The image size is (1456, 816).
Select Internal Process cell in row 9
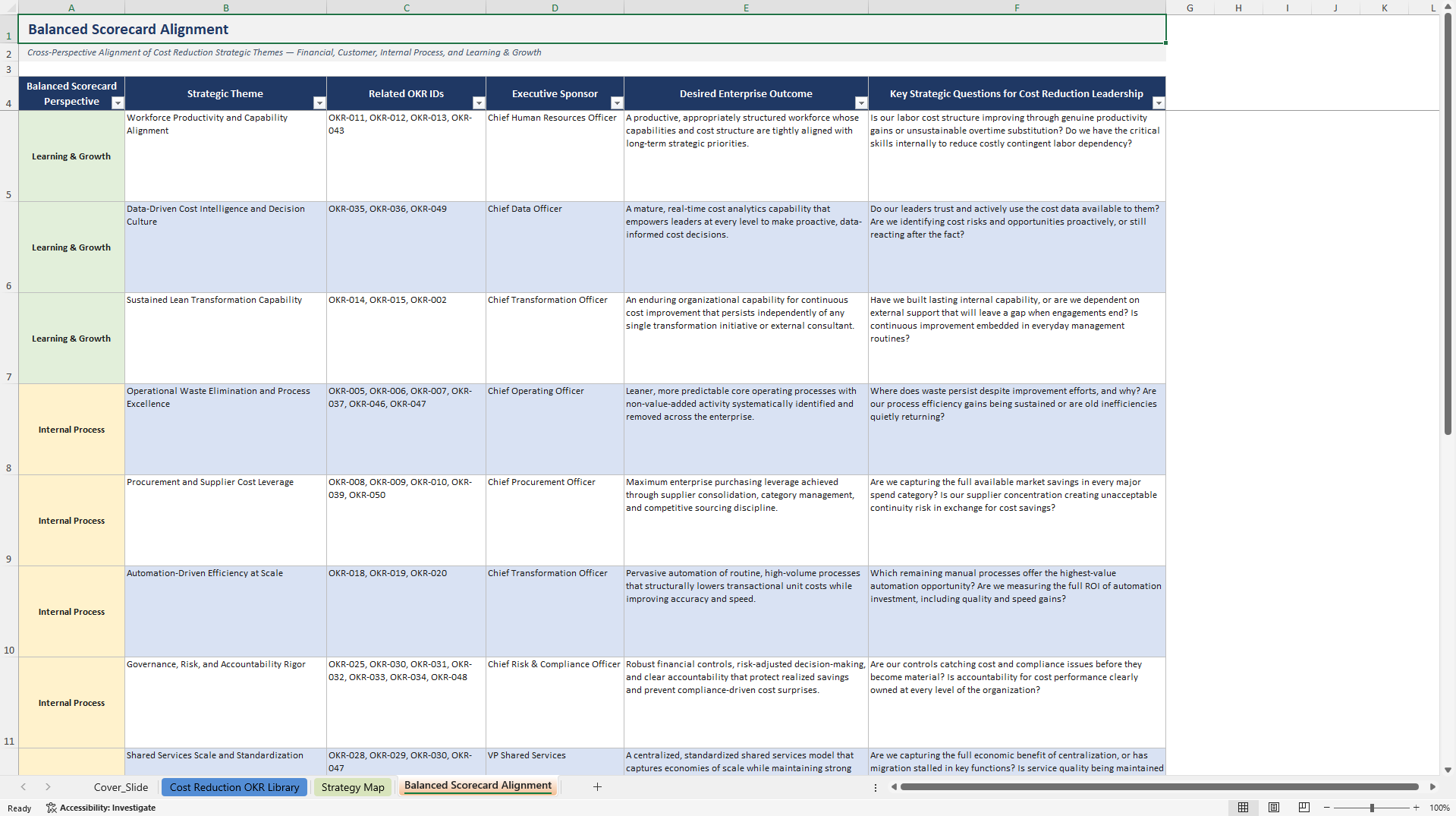click(71, 521)
